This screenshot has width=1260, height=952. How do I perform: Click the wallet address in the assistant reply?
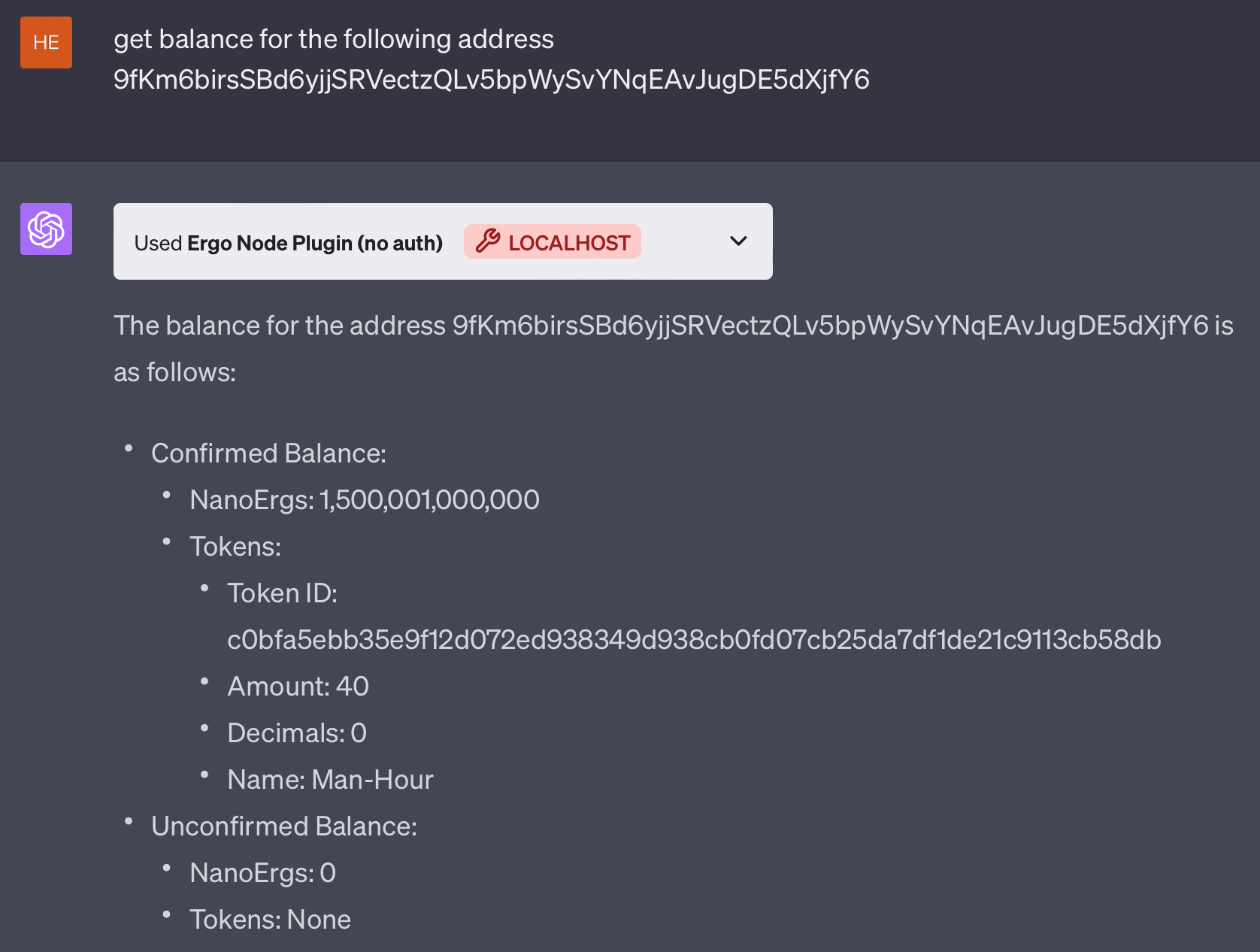[x=830, y=326]
